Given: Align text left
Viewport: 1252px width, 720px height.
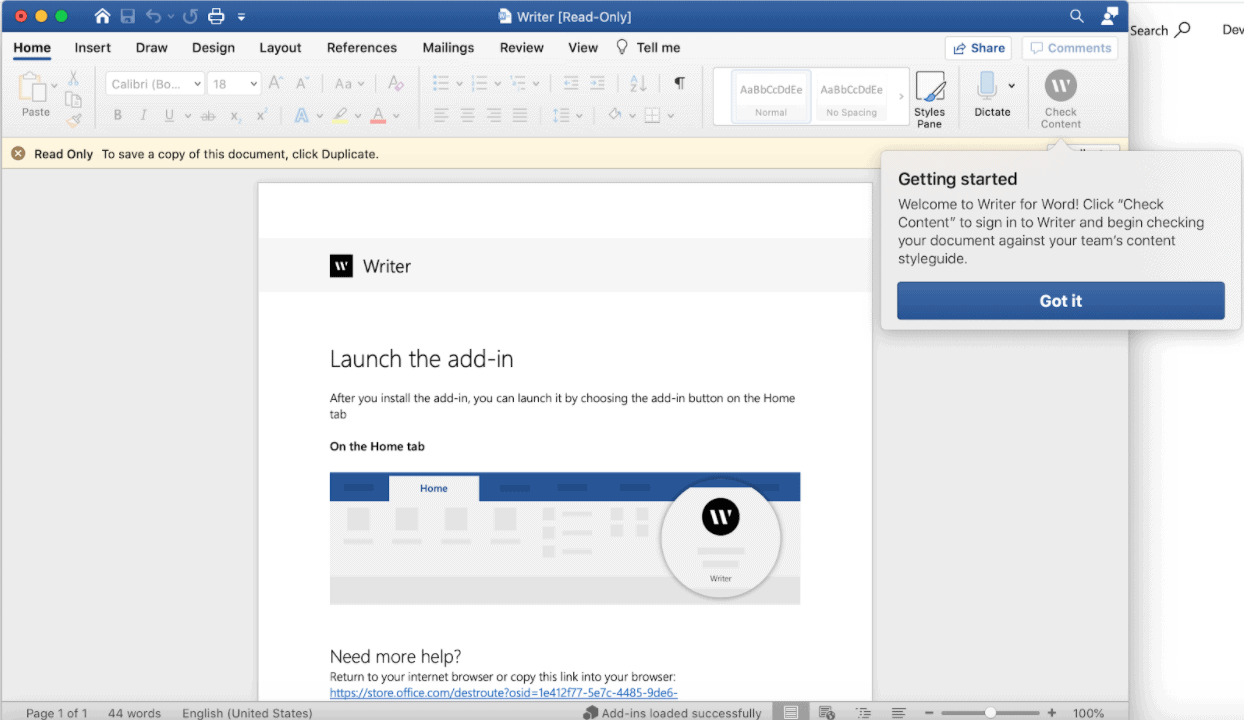Looking at the screenshot, I should pyautogui.click(x=441, y=116).
